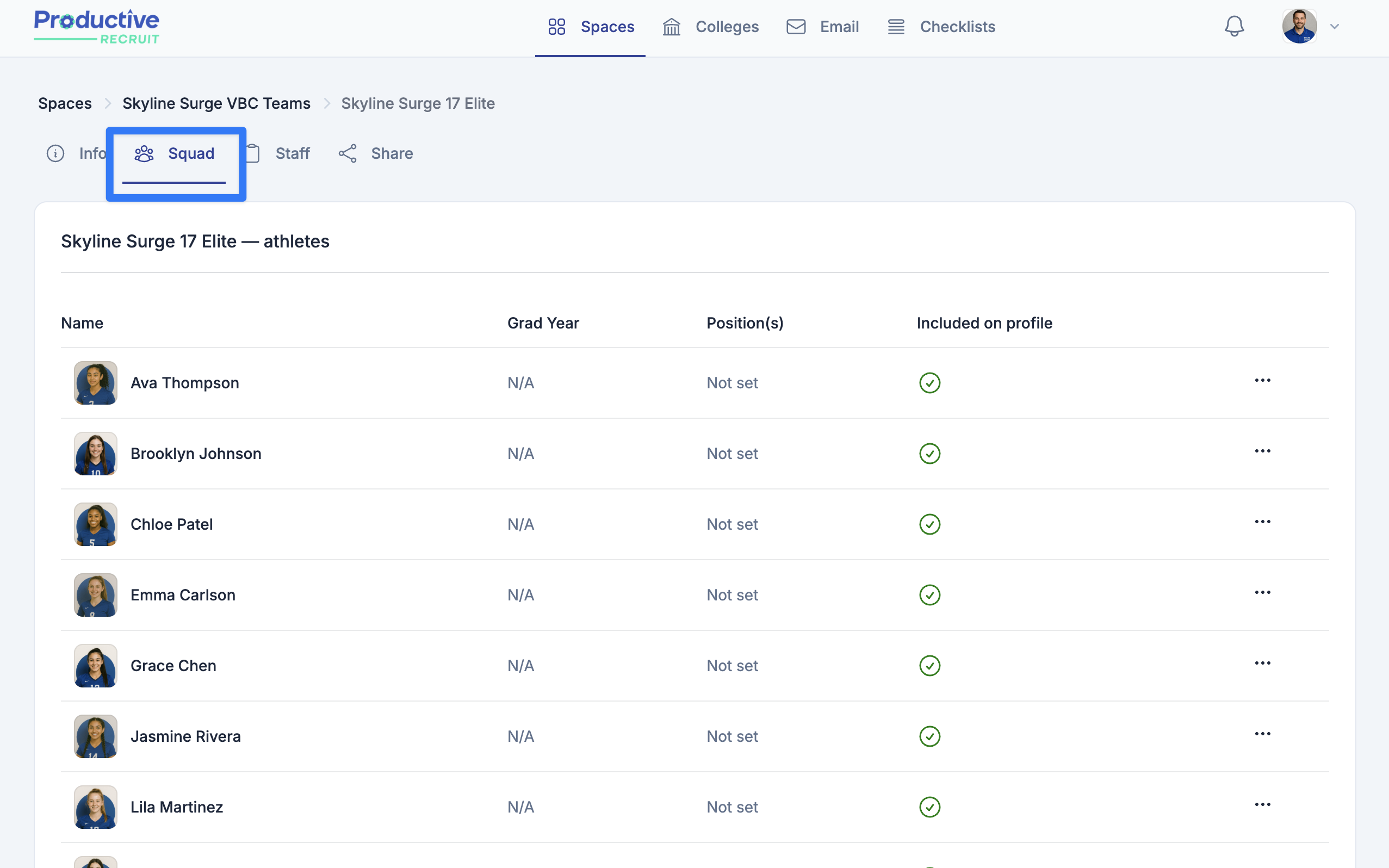Switch to the Info tab
Viewport: 1389px width, 868px height.
pos(76,153)
